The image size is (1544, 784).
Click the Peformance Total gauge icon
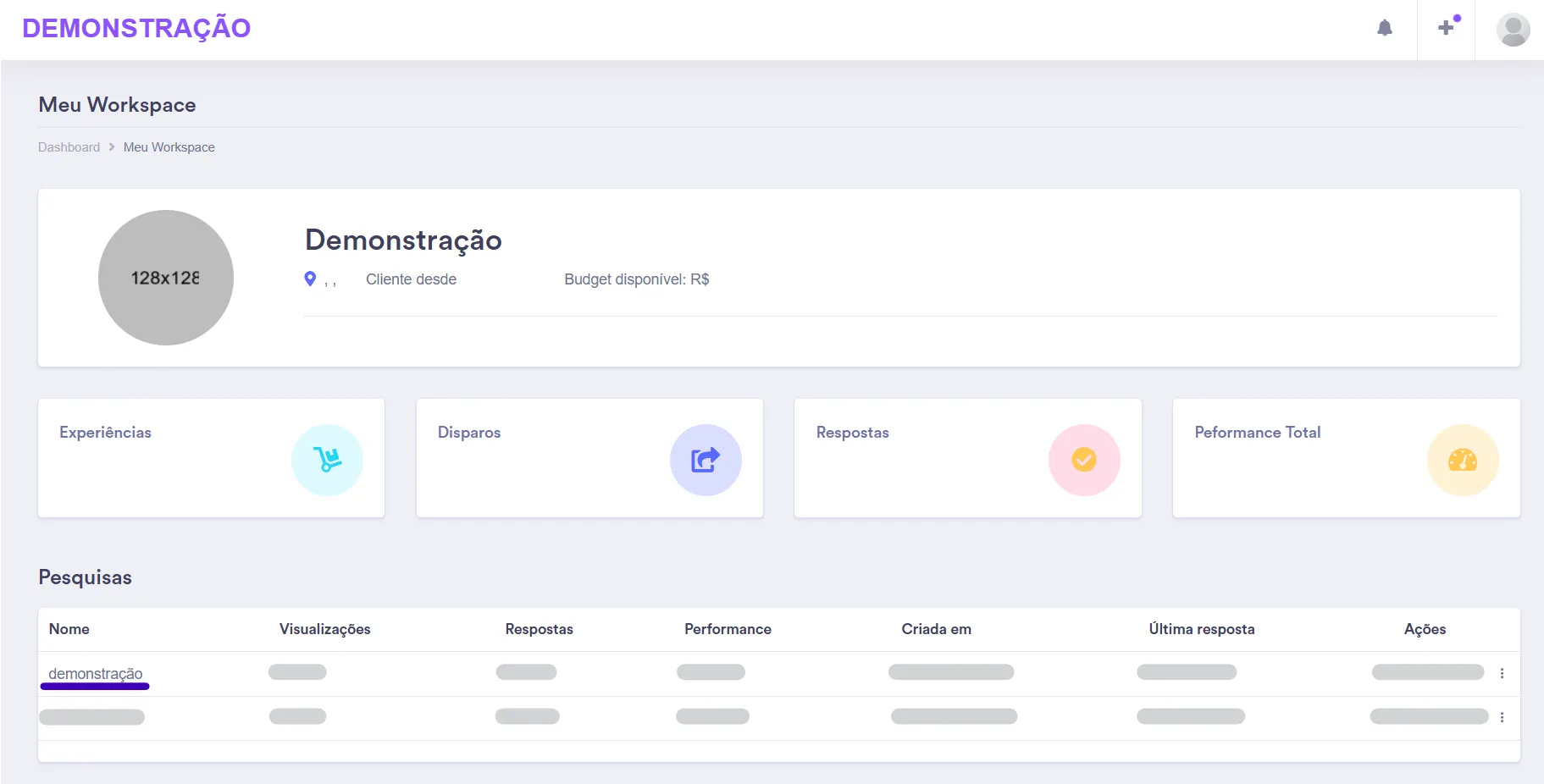1463,460
